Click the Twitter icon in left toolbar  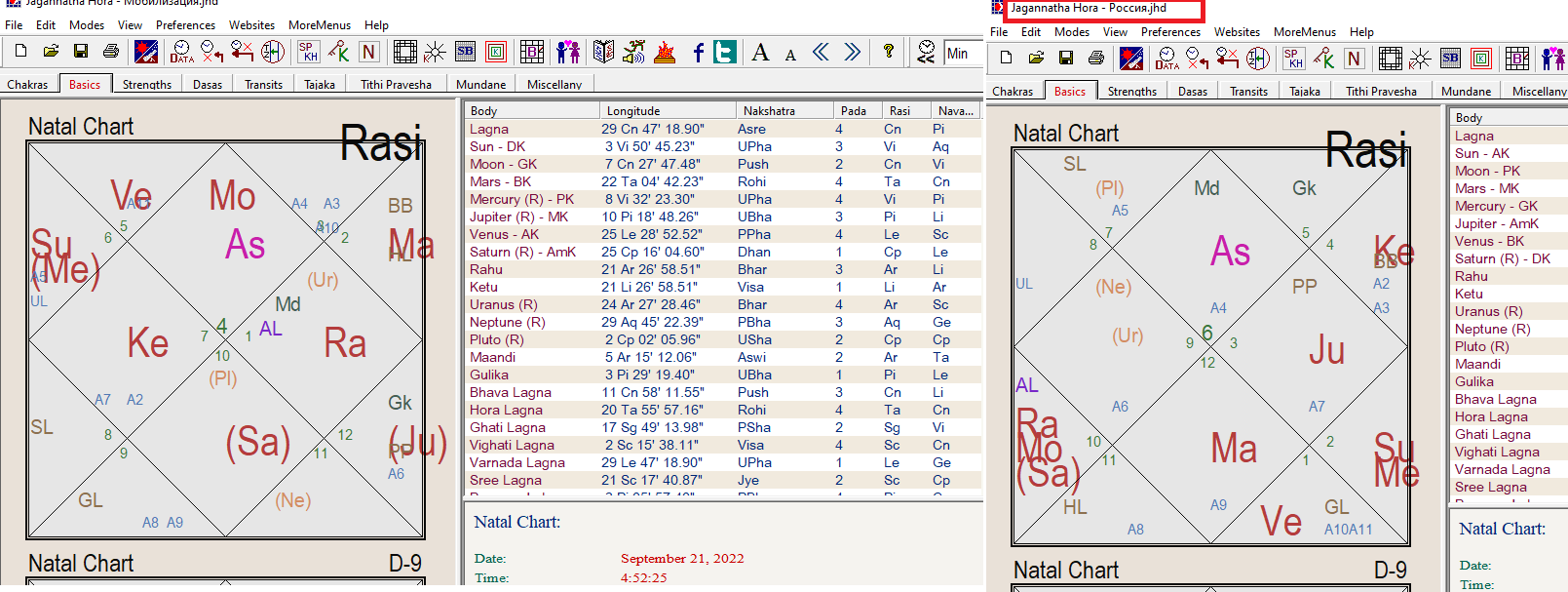725,52
